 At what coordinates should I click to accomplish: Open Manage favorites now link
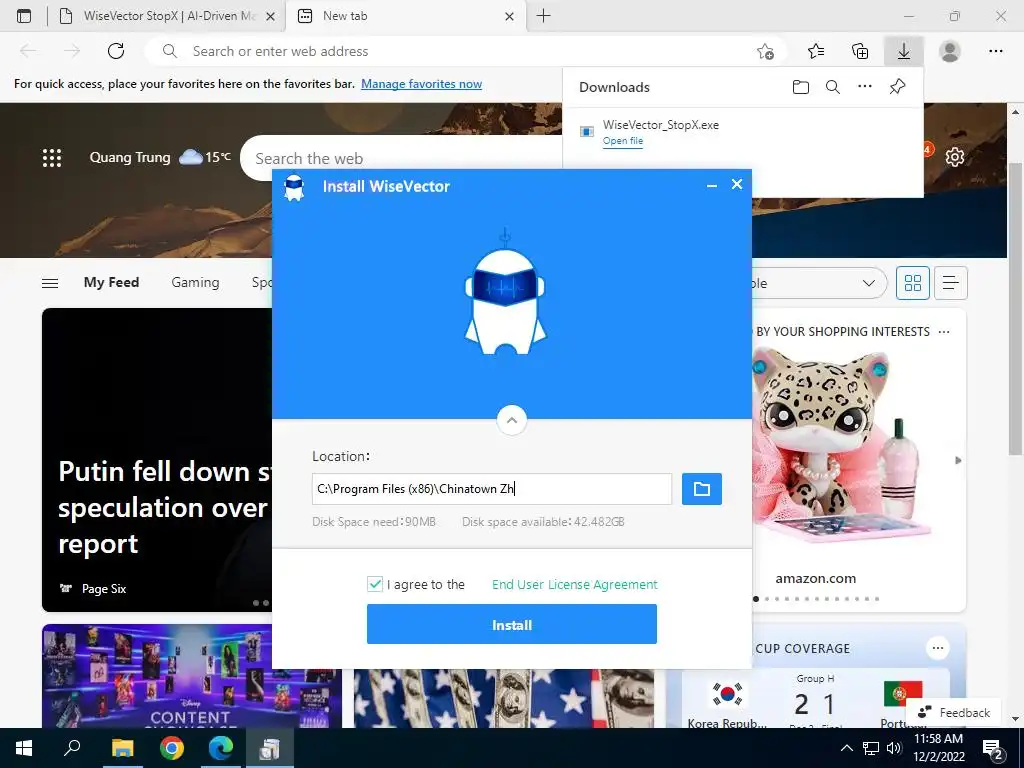421,84
